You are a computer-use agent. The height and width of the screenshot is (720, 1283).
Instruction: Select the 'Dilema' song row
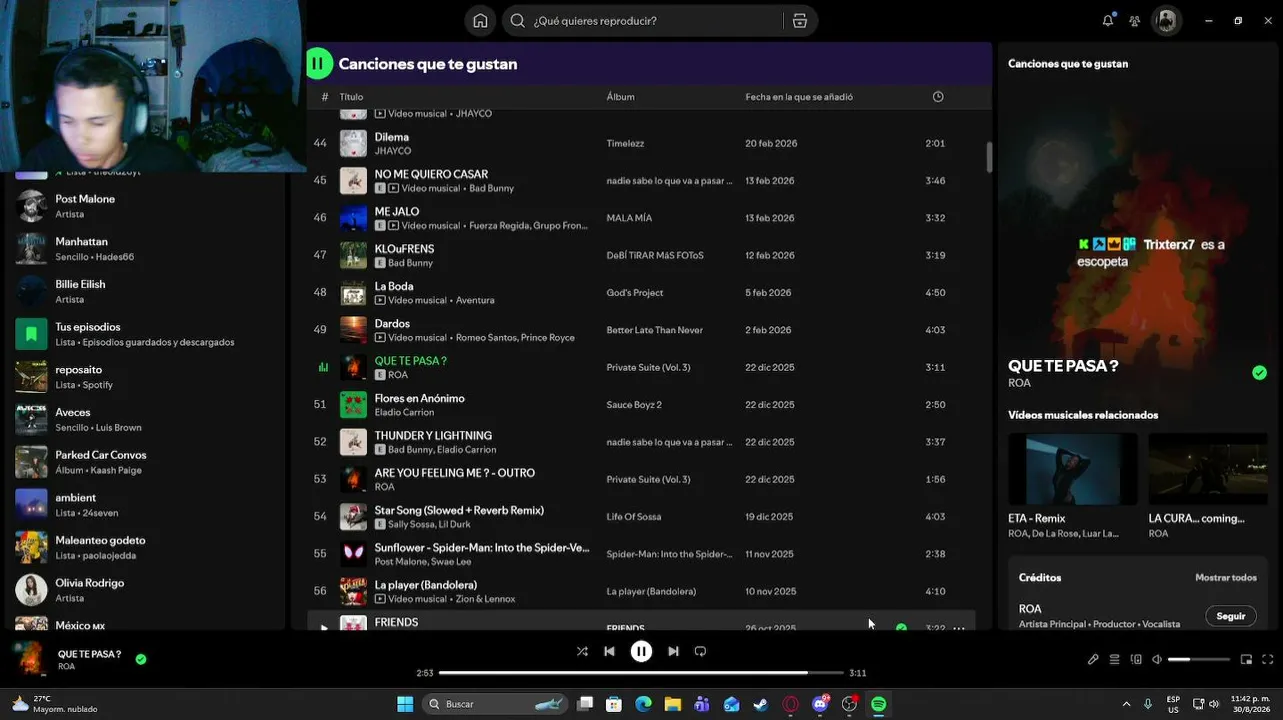tap(641, 143)
